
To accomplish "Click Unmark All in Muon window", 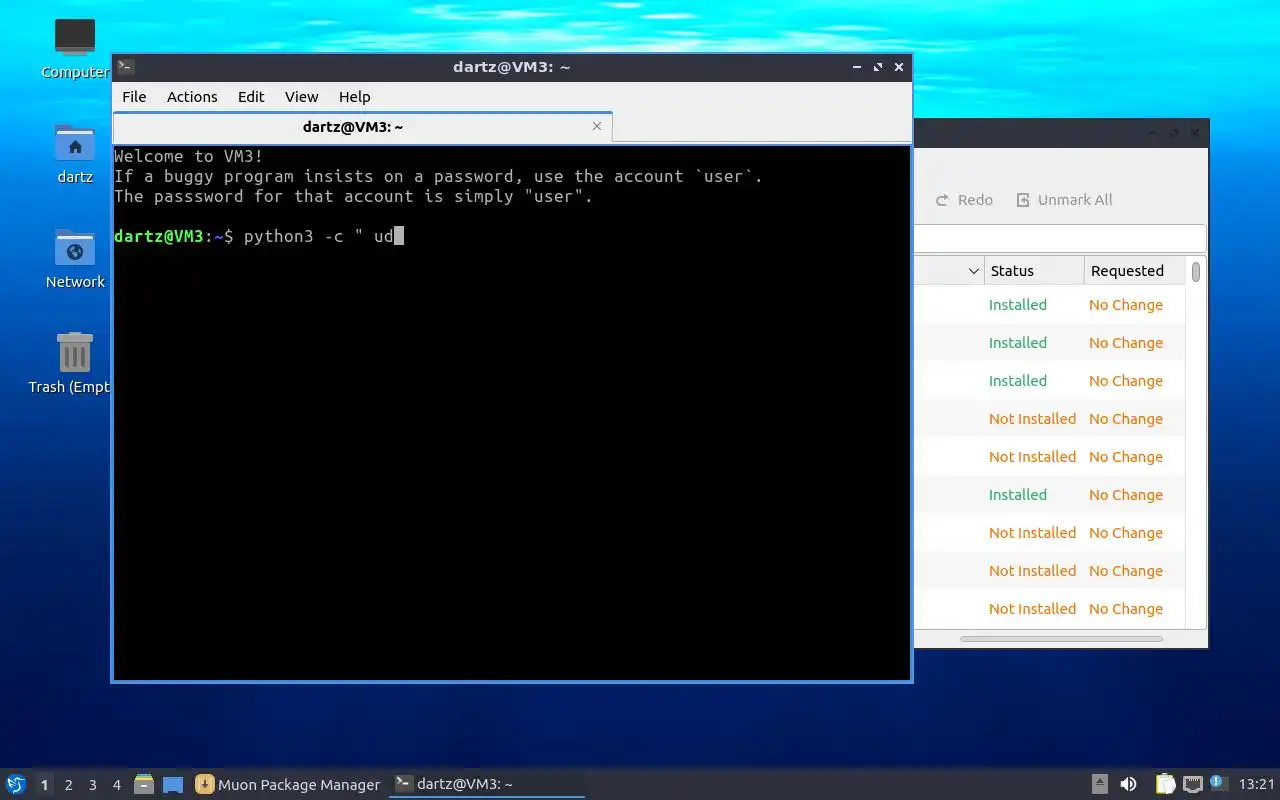I will pyautogui.click(x=1065, y=200).
